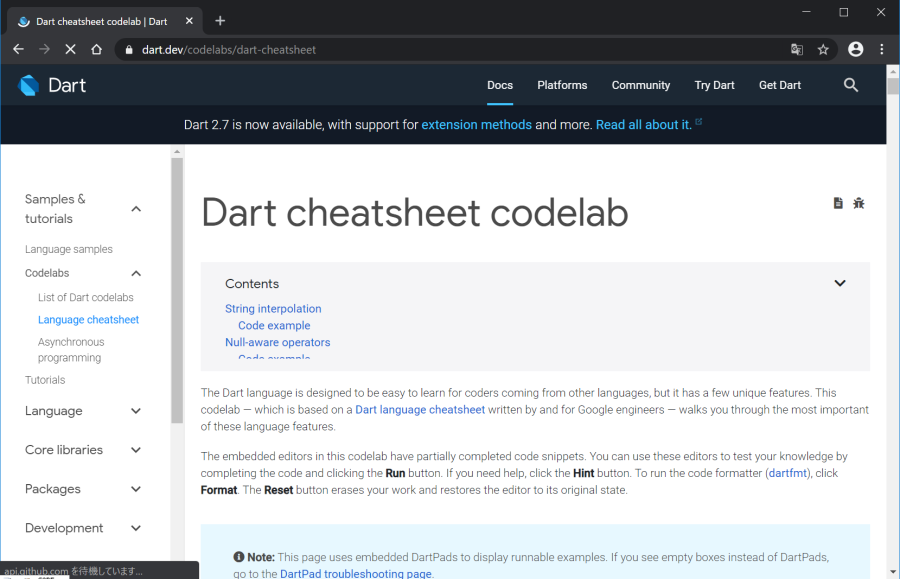Collapse the Samples & tutorials section

tap(136, 209)
